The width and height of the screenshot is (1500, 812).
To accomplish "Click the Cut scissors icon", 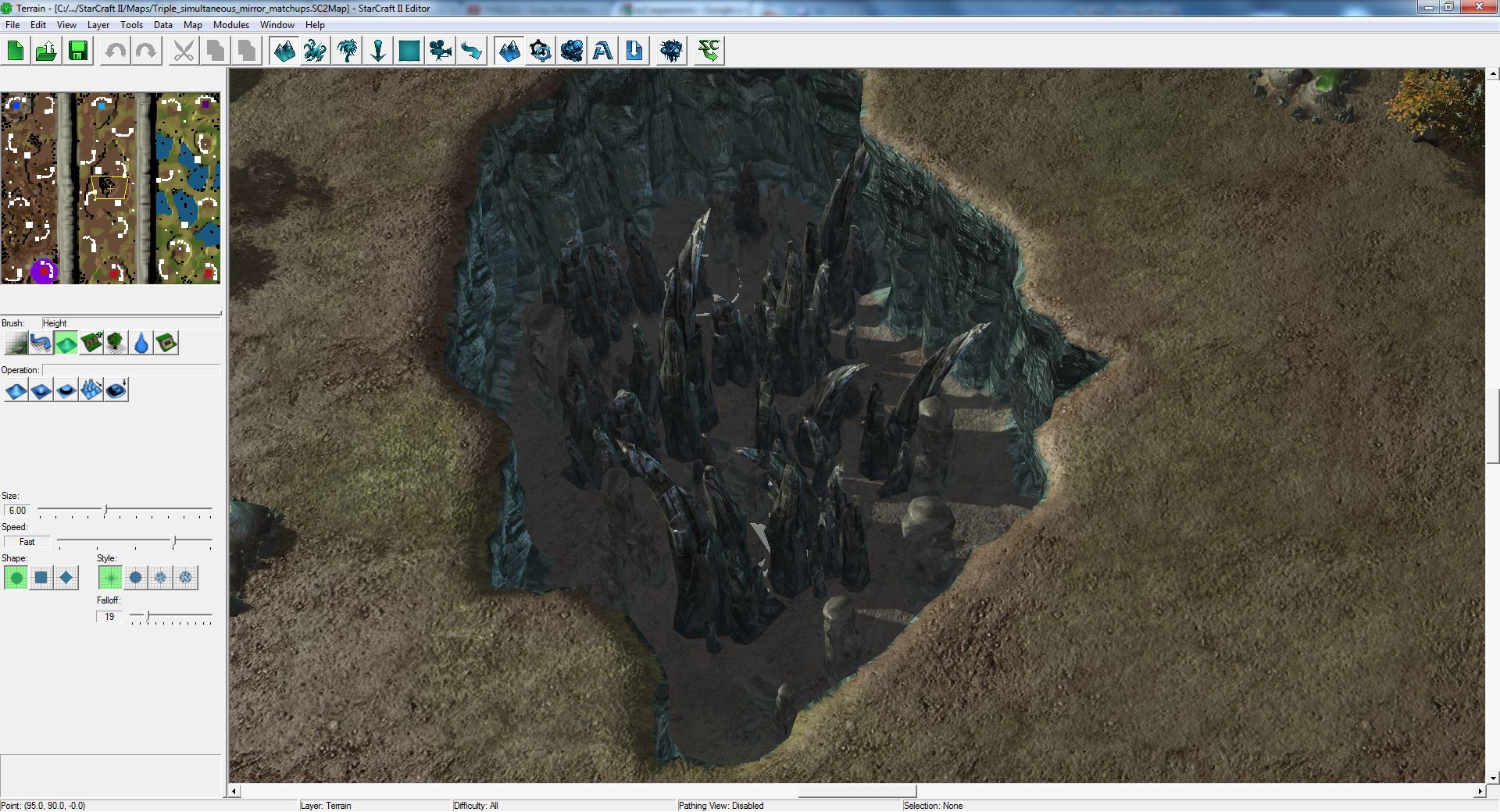I will tap(184, 52).
